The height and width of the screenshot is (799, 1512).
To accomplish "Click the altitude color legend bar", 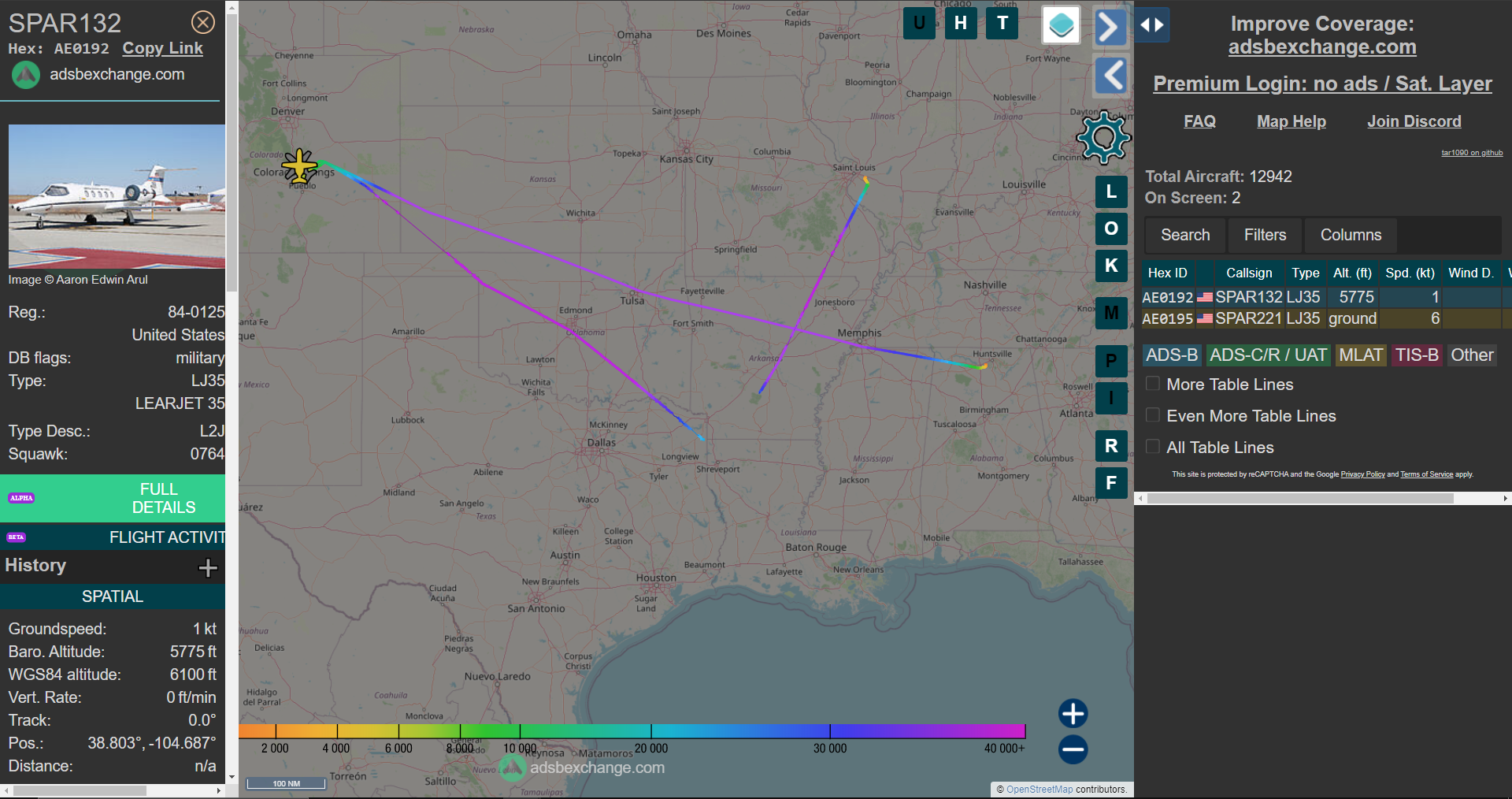I will coord(632,731).
